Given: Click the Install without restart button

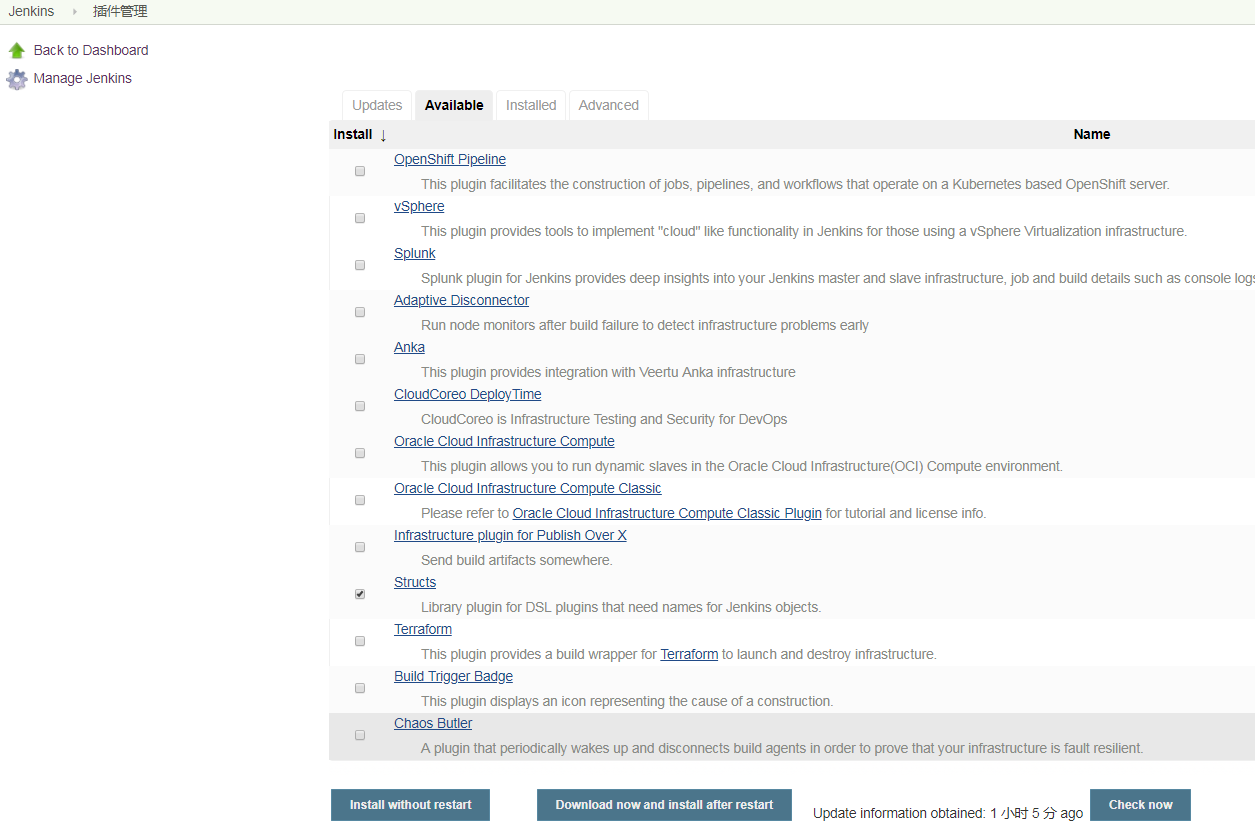Looking at the screenshot, I should pos(409,804).
